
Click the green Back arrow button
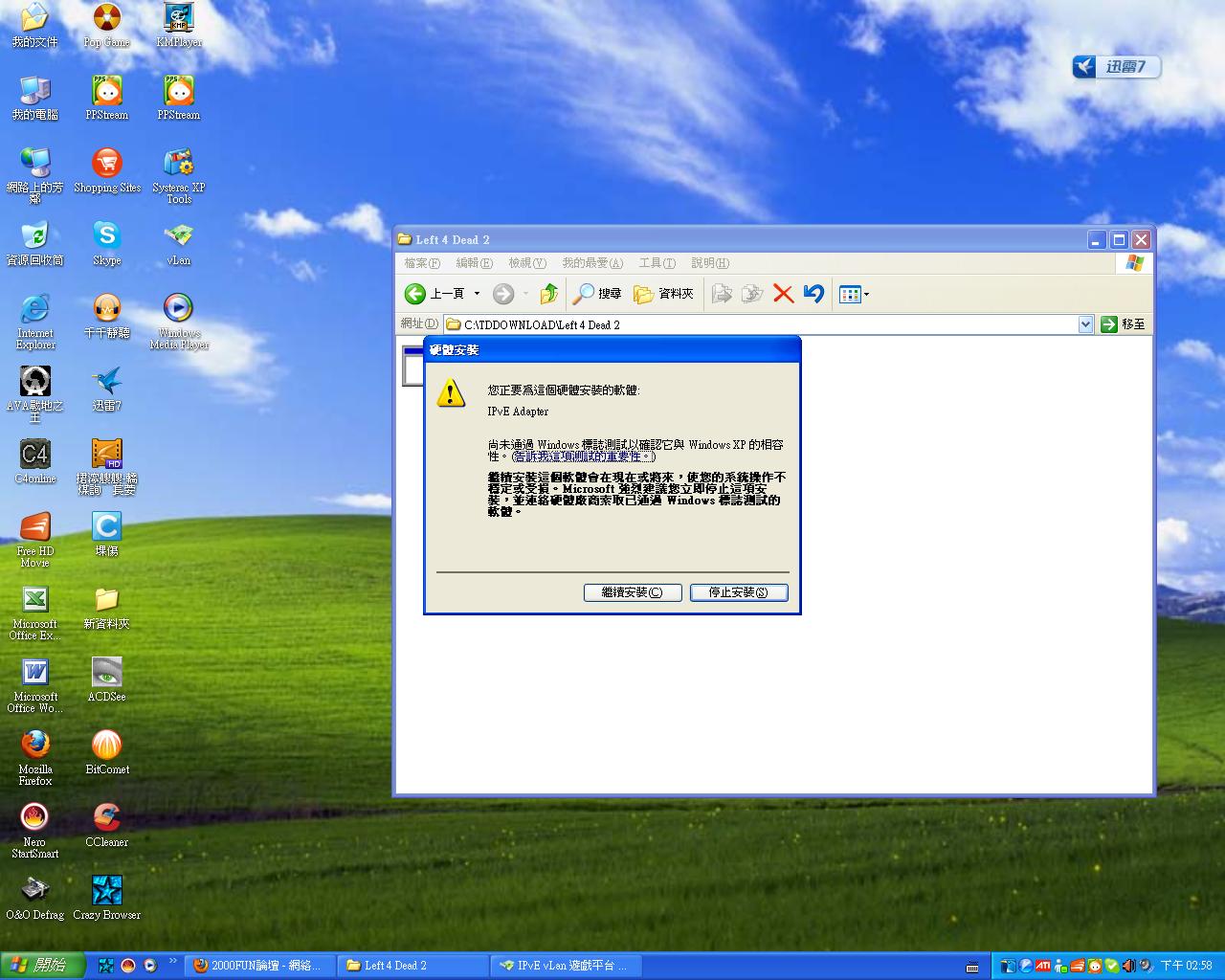tap(415, 294)
